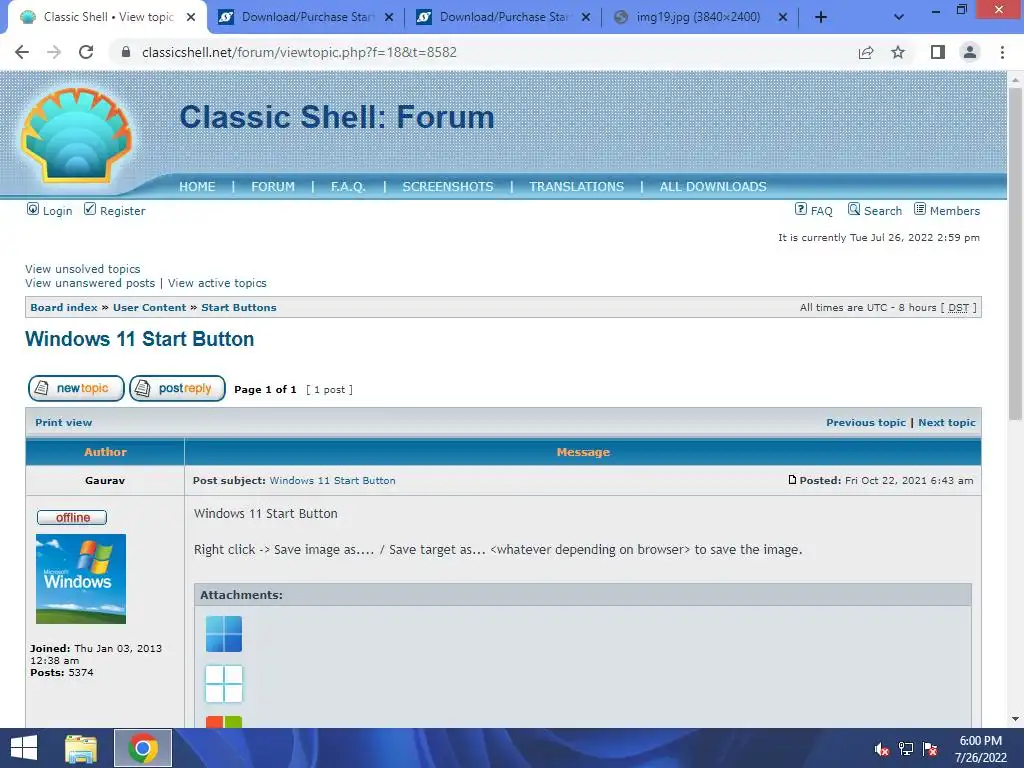Click the author name Gaurav
Screen dimensions: 1024x768
click(x=104, y=481)
